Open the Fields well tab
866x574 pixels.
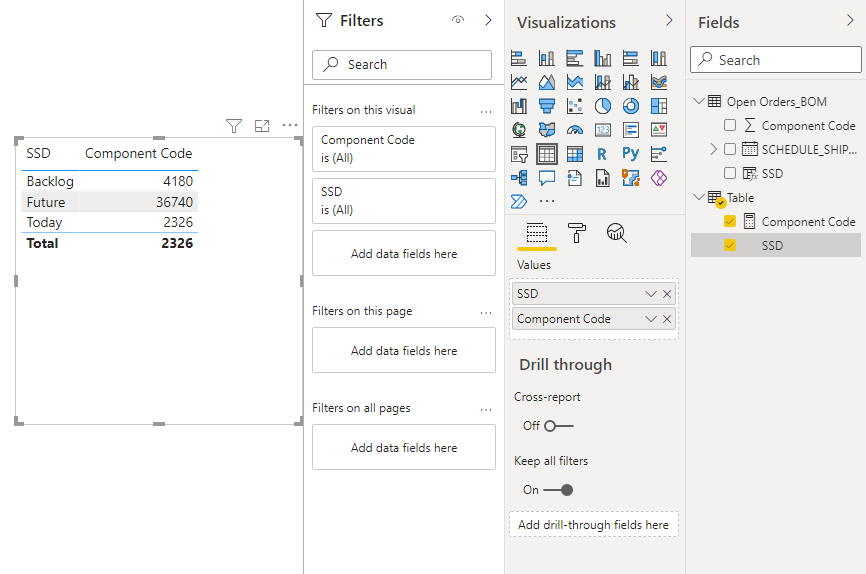click(x=536, y=234)
